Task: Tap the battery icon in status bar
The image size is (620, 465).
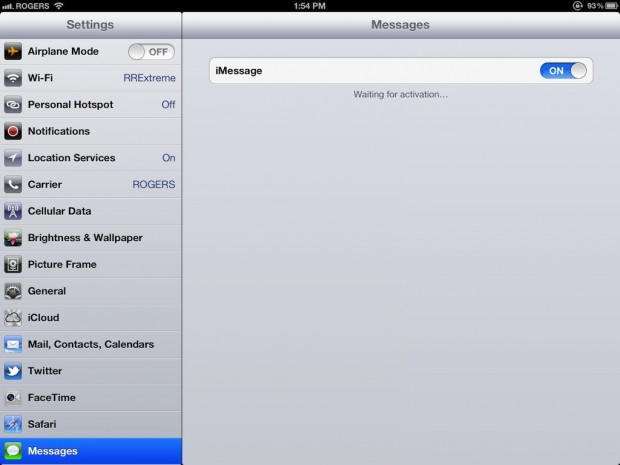Action: pyautogui.click(x=611, y=6)
